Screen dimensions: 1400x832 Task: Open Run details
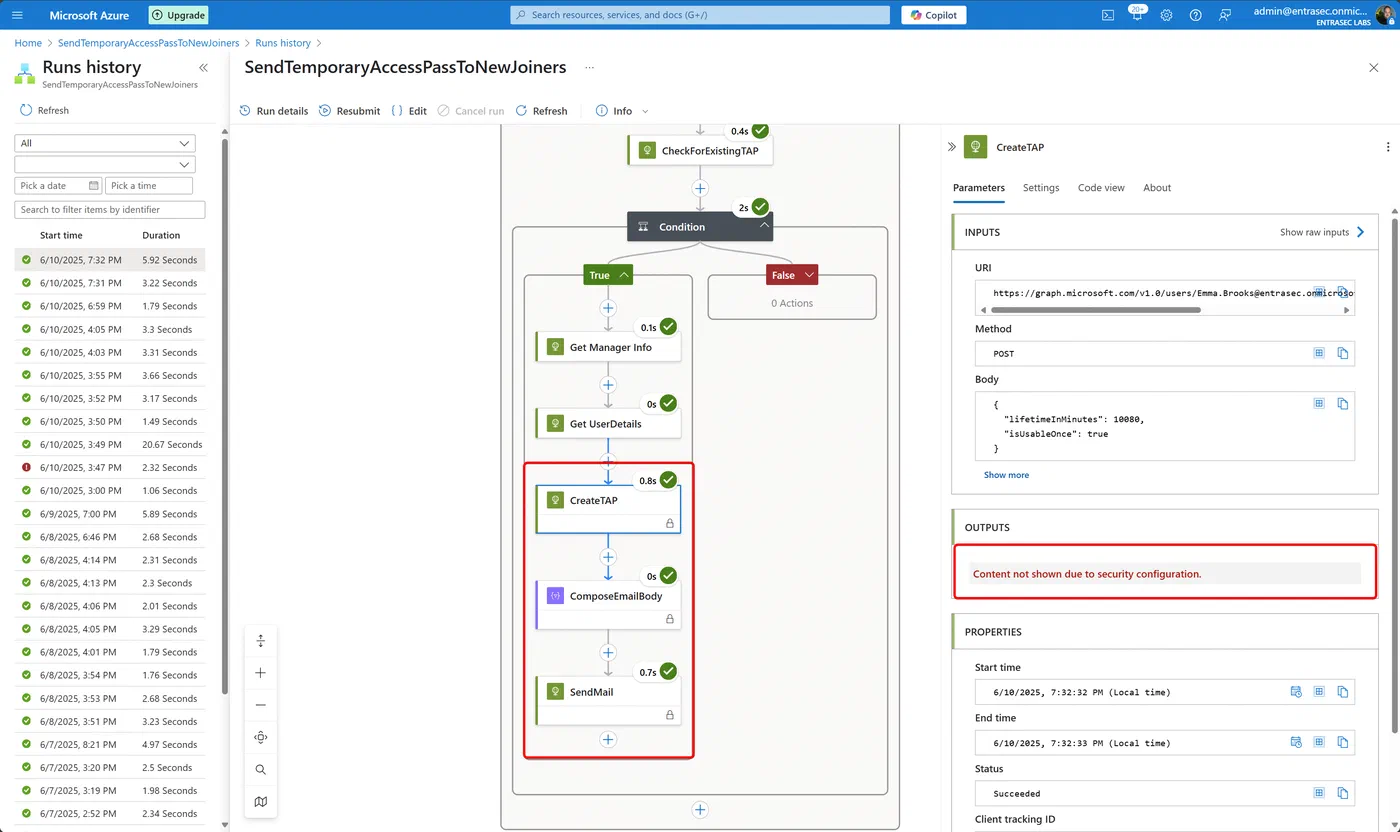[x=273, y=111]
